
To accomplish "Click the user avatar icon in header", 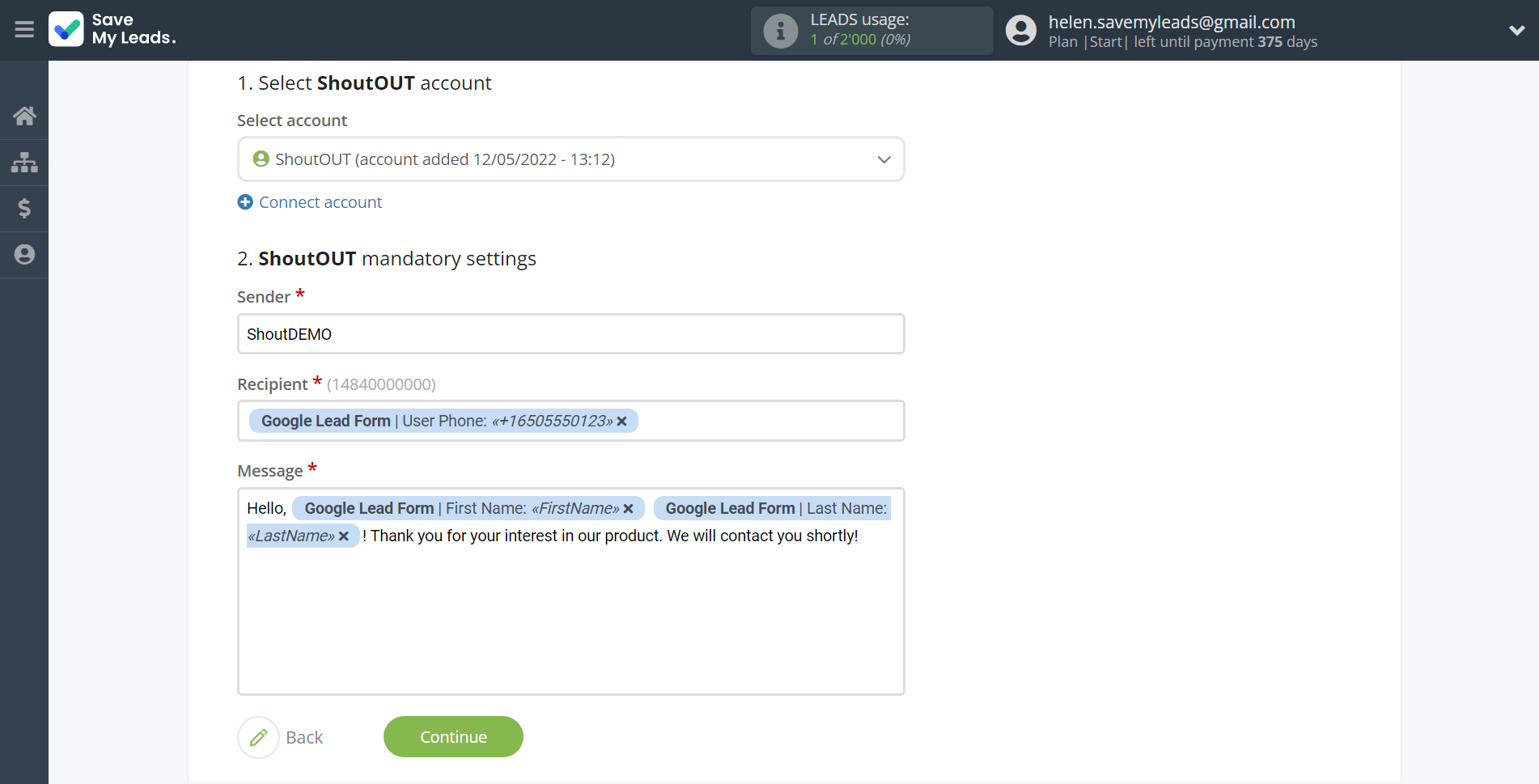I will [x=1020, y=31].
